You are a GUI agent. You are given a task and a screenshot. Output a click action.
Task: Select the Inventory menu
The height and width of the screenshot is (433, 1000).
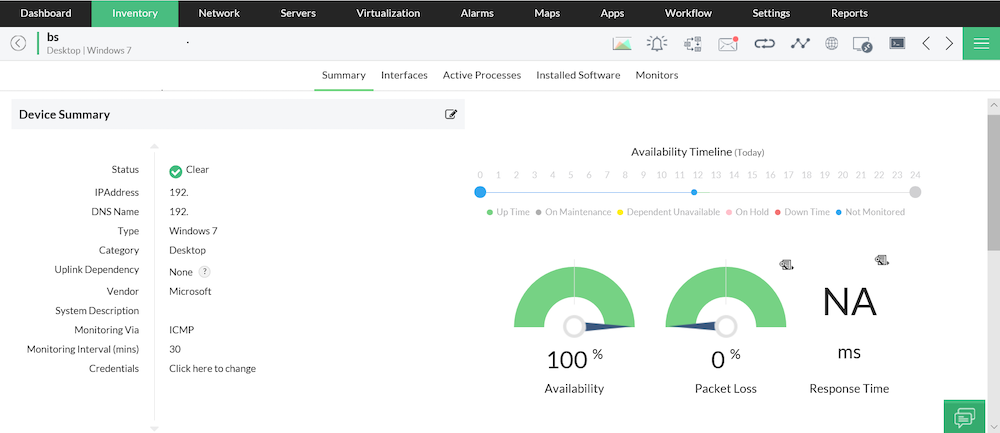(x=135, y=13)
